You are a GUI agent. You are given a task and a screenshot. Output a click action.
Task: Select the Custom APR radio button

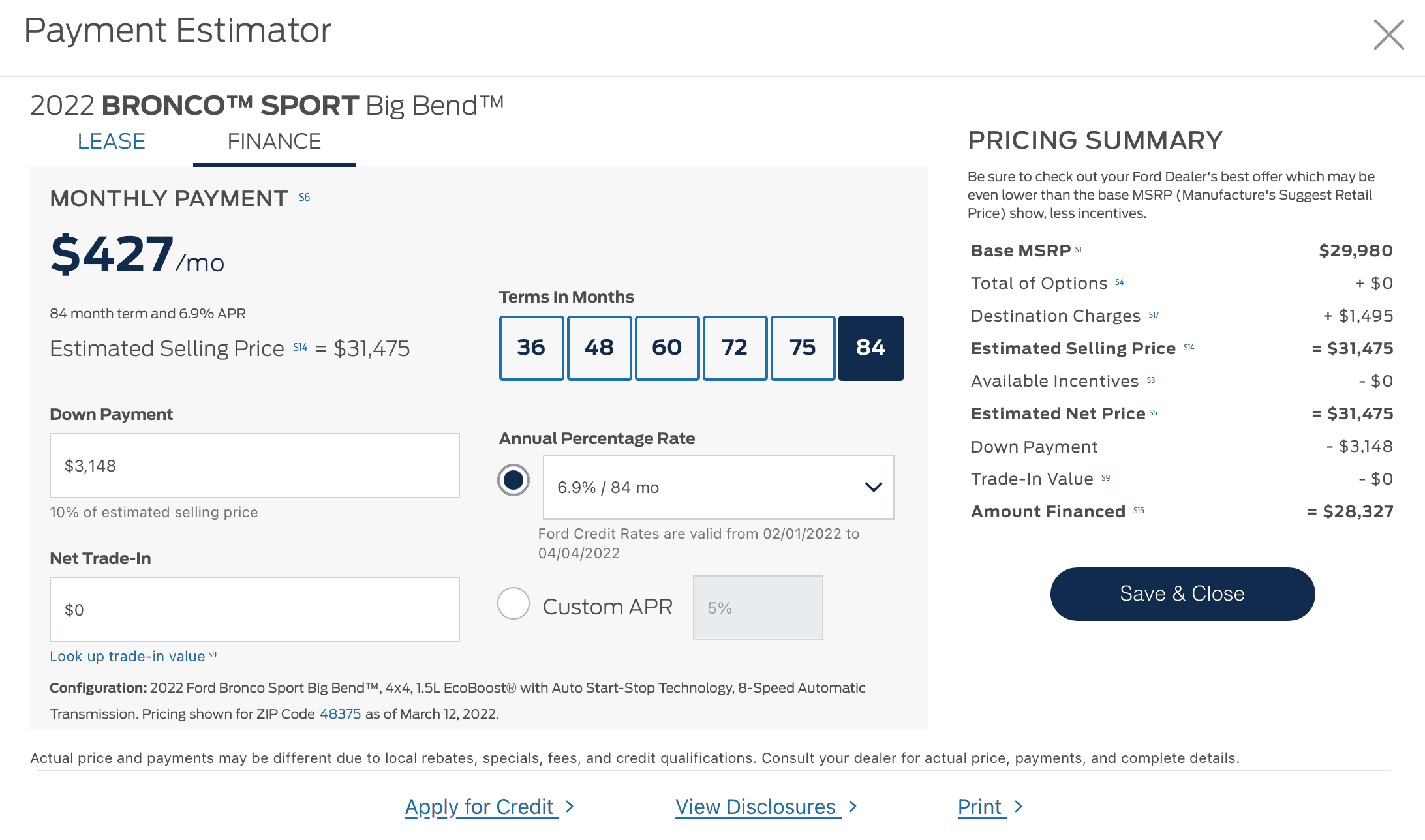(x=513, y=604)
